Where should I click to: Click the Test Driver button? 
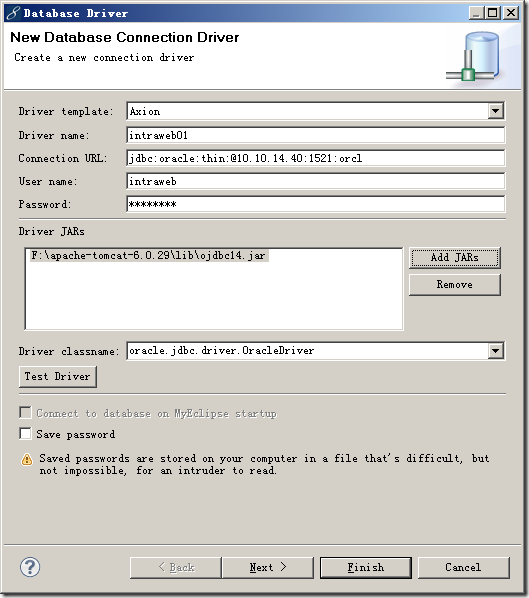point(58,376)
